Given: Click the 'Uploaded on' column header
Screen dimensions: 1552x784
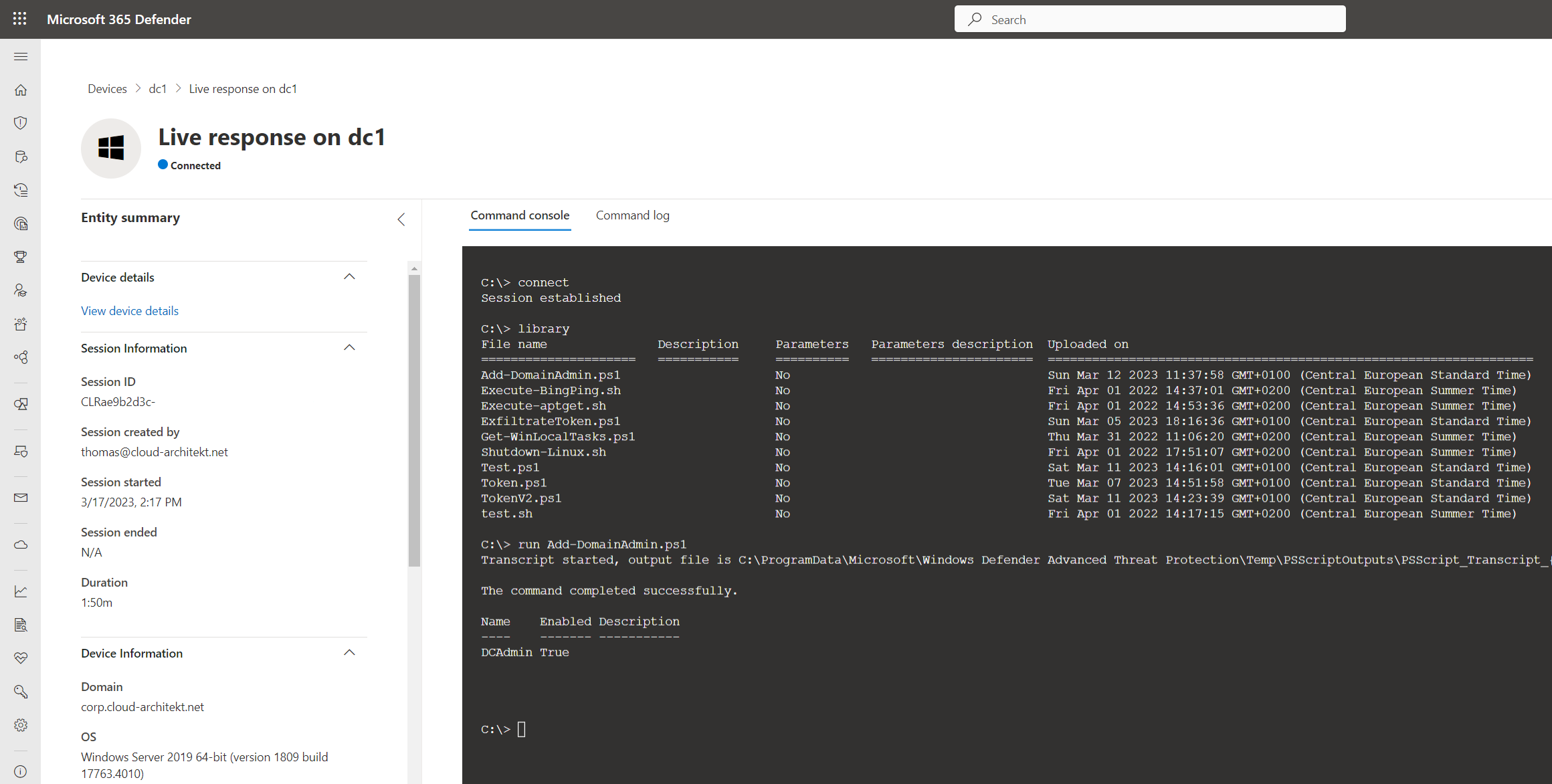Looking at the screenshot, I should (x=1088, y=345).
